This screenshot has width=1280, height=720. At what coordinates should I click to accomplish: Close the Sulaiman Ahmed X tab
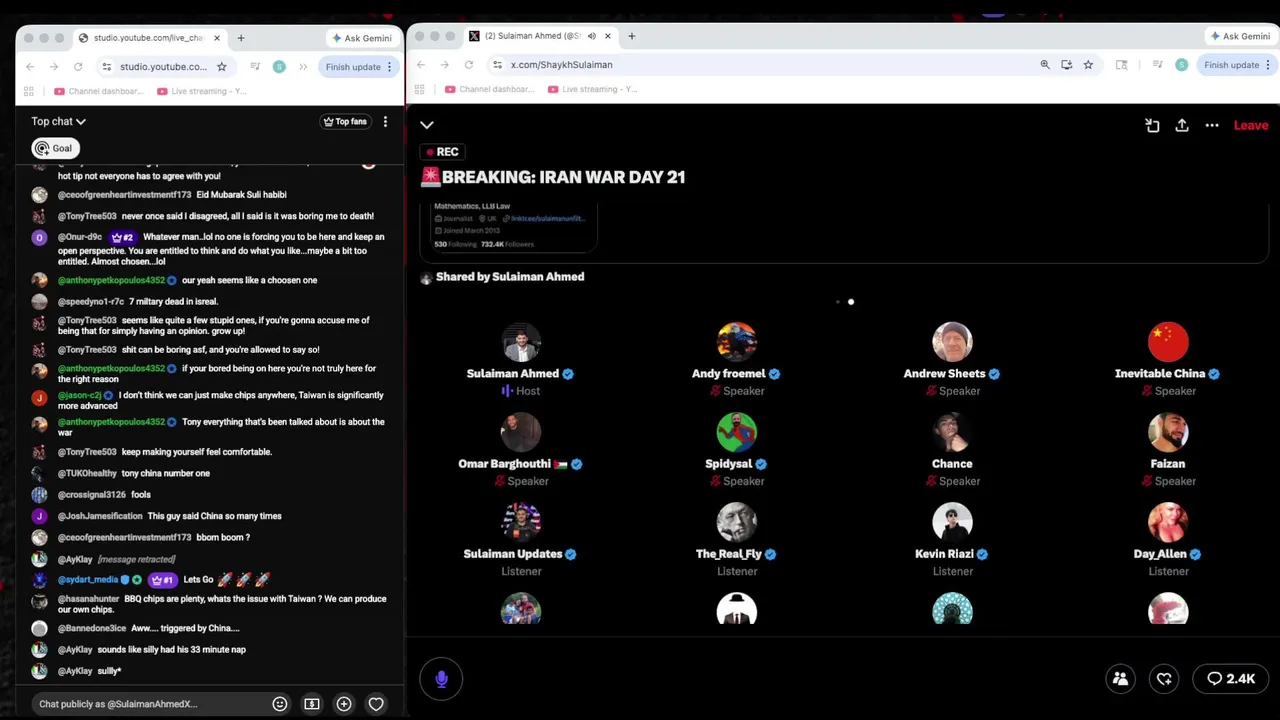[607, 36]
